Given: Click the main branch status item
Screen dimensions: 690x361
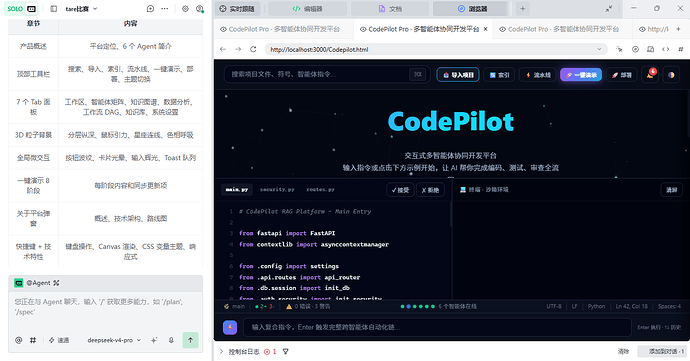Looking at the screenshot, I should [x=234, y=306].
